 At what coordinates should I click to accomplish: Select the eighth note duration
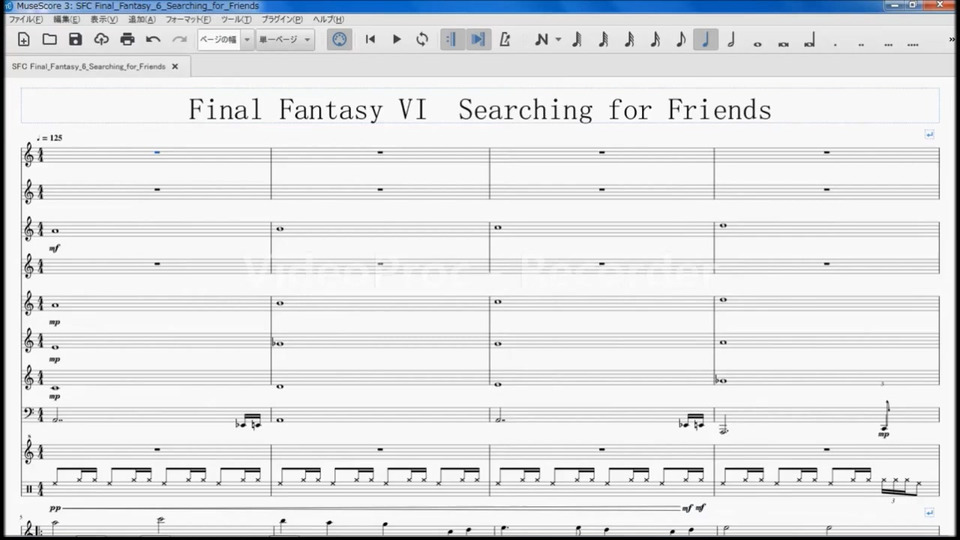tap(680, 40)
